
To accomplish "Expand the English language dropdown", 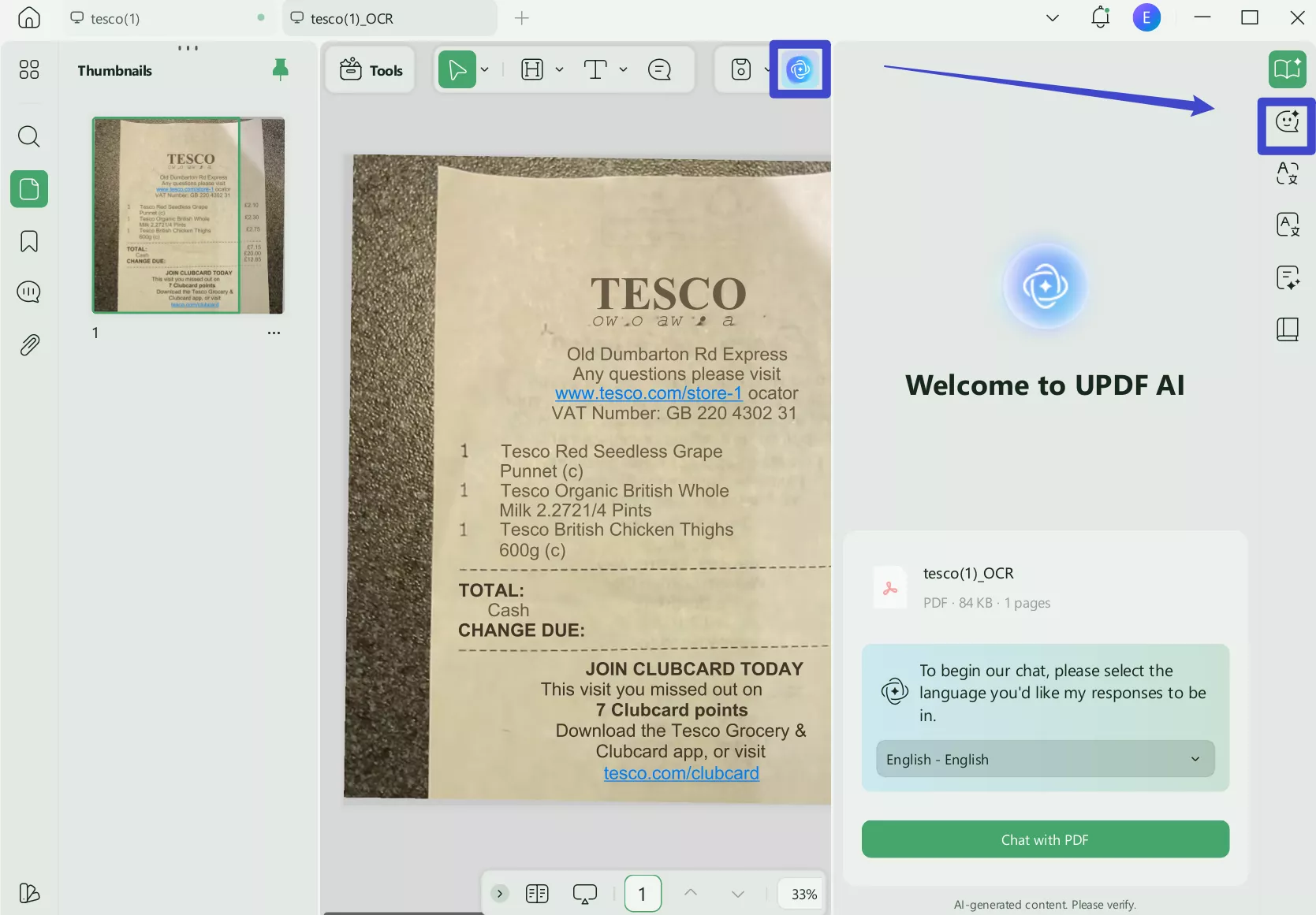I will [1045, 759].
